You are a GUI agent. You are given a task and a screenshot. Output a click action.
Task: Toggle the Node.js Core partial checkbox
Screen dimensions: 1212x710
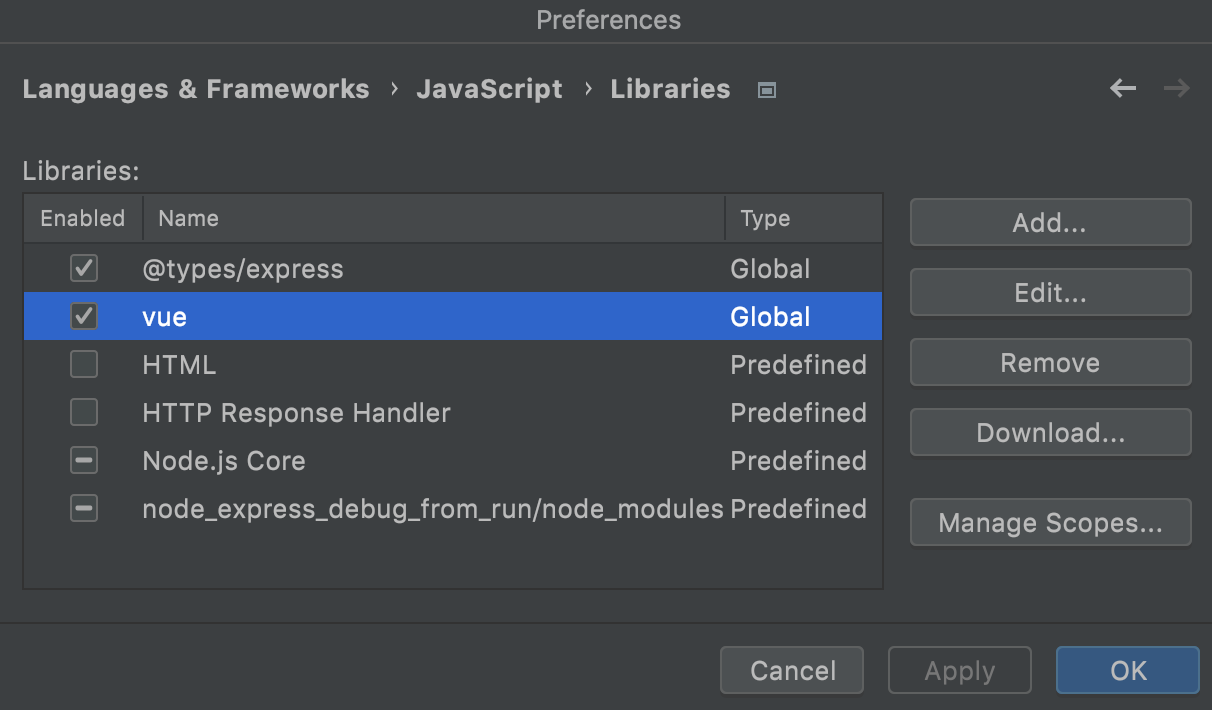[84, 460]
